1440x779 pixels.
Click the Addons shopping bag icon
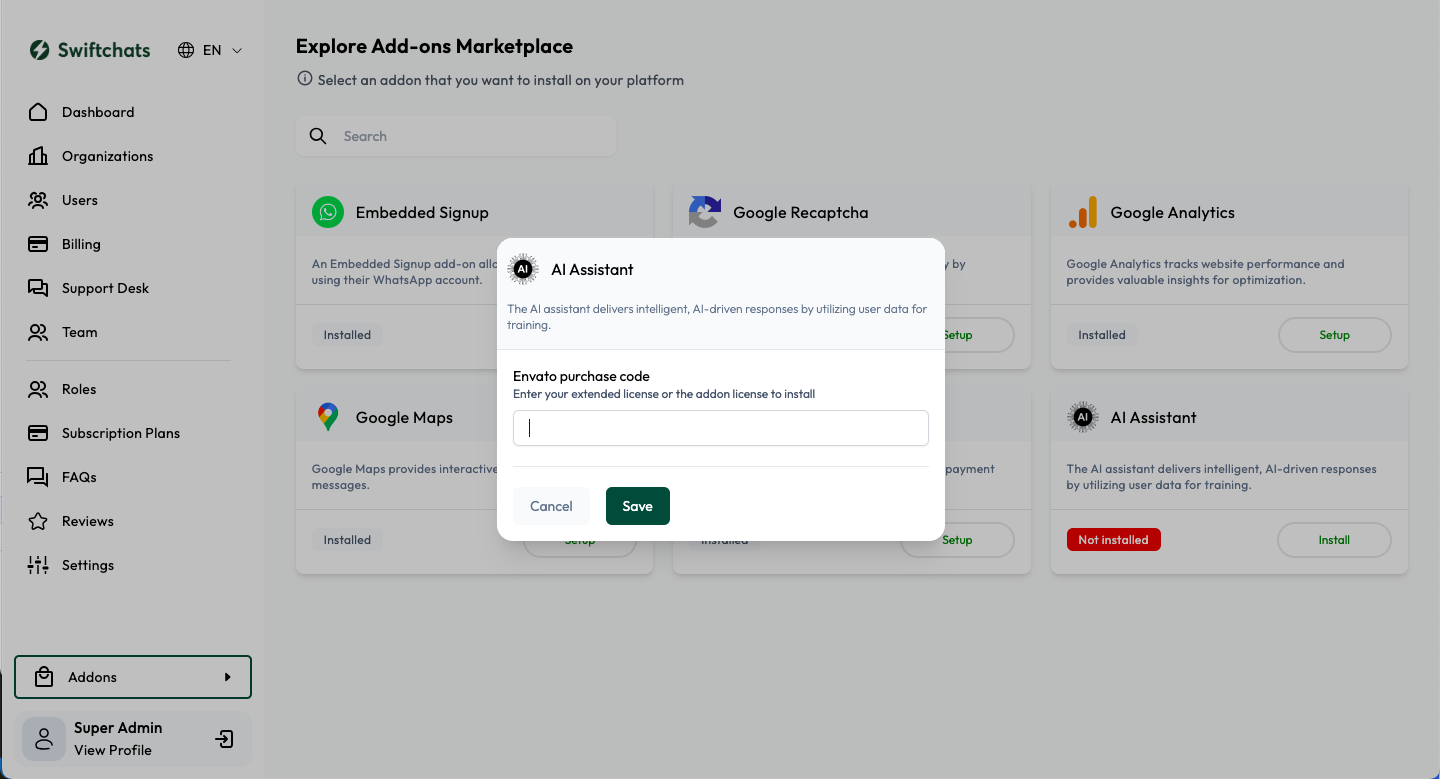point(43,676)
